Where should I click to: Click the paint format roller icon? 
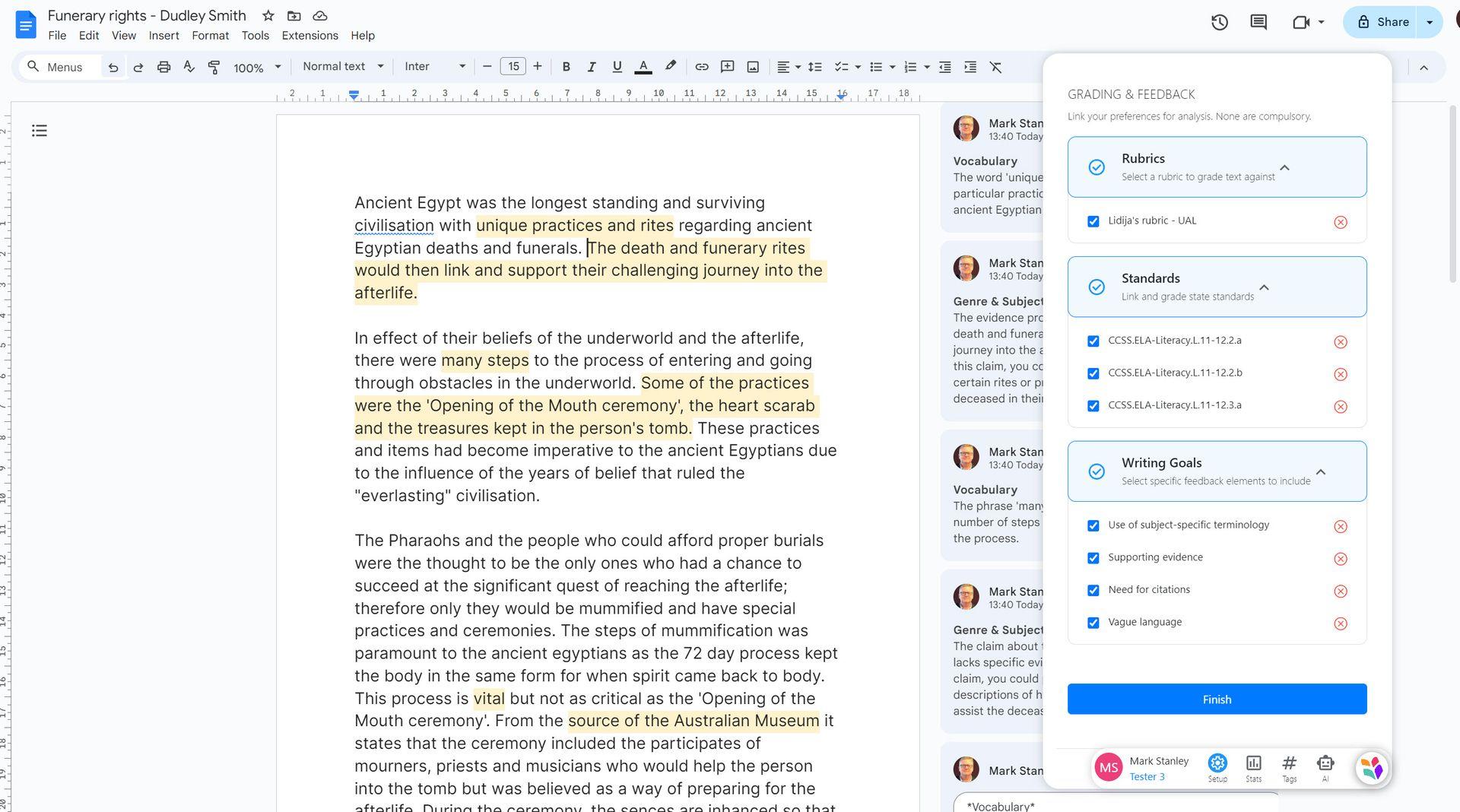(x=214, y=67)
